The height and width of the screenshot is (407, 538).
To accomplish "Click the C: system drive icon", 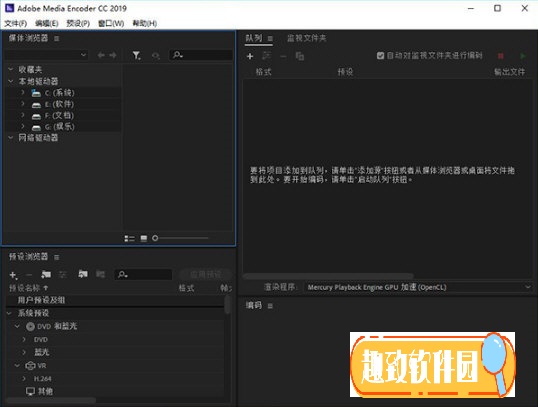I will pyautogui.click(x=36, y=93).
